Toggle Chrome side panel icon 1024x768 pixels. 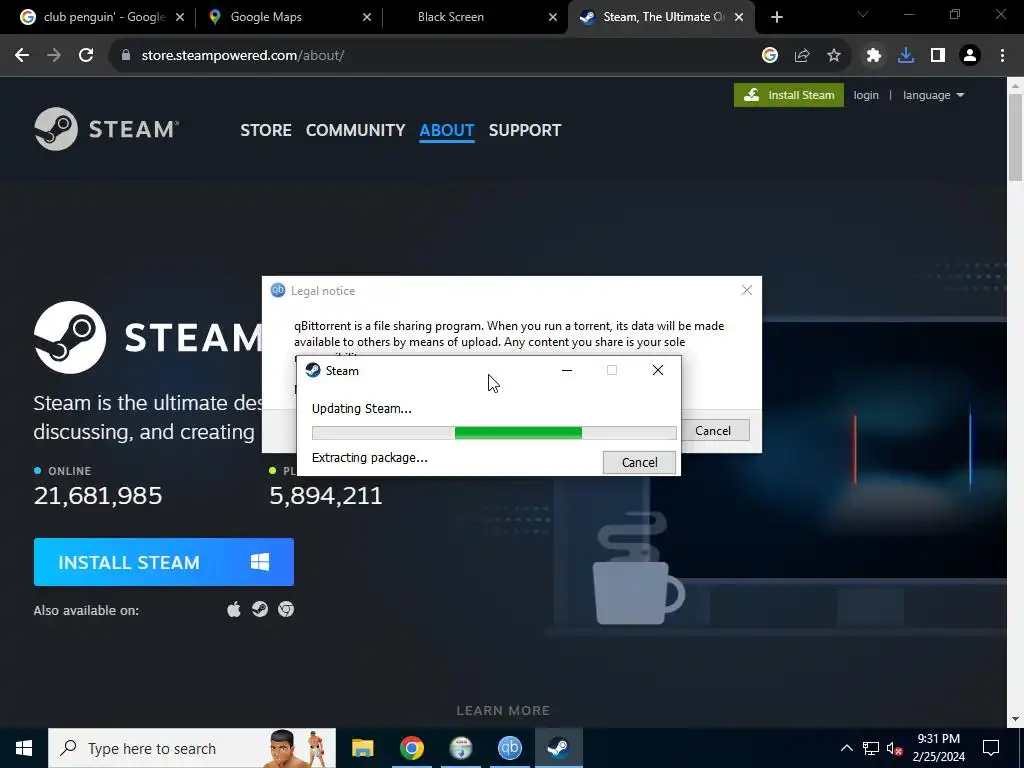(x=938, y=56)
